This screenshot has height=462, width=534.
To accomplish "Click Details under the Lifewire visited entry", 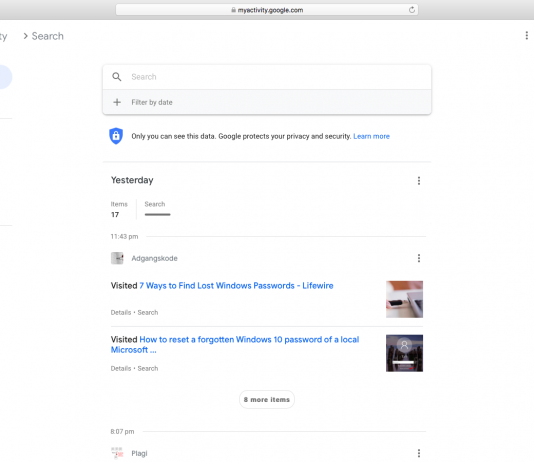I will click(x=121, y=313).
